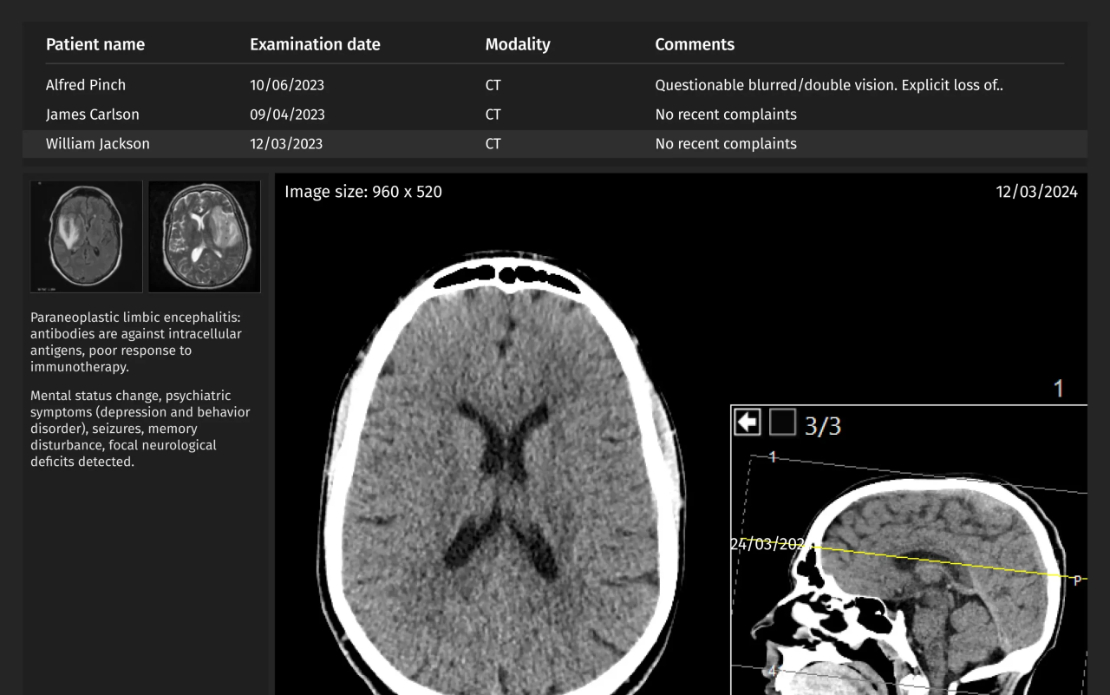Click examination date 09/04/2023
The width and height of the screenshot is (1110, 695).
(x=287, y=115)
